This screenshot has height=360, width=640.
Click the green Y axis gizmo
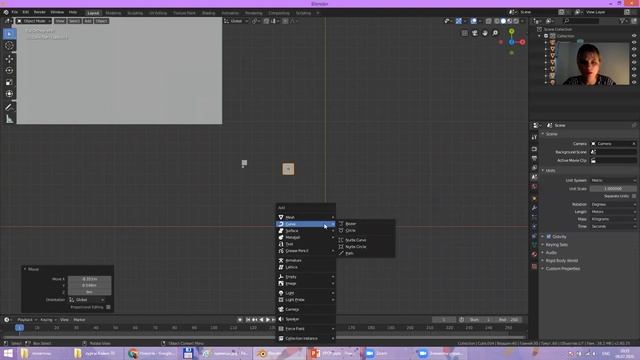pyautogui.click(x=511, y=31)
